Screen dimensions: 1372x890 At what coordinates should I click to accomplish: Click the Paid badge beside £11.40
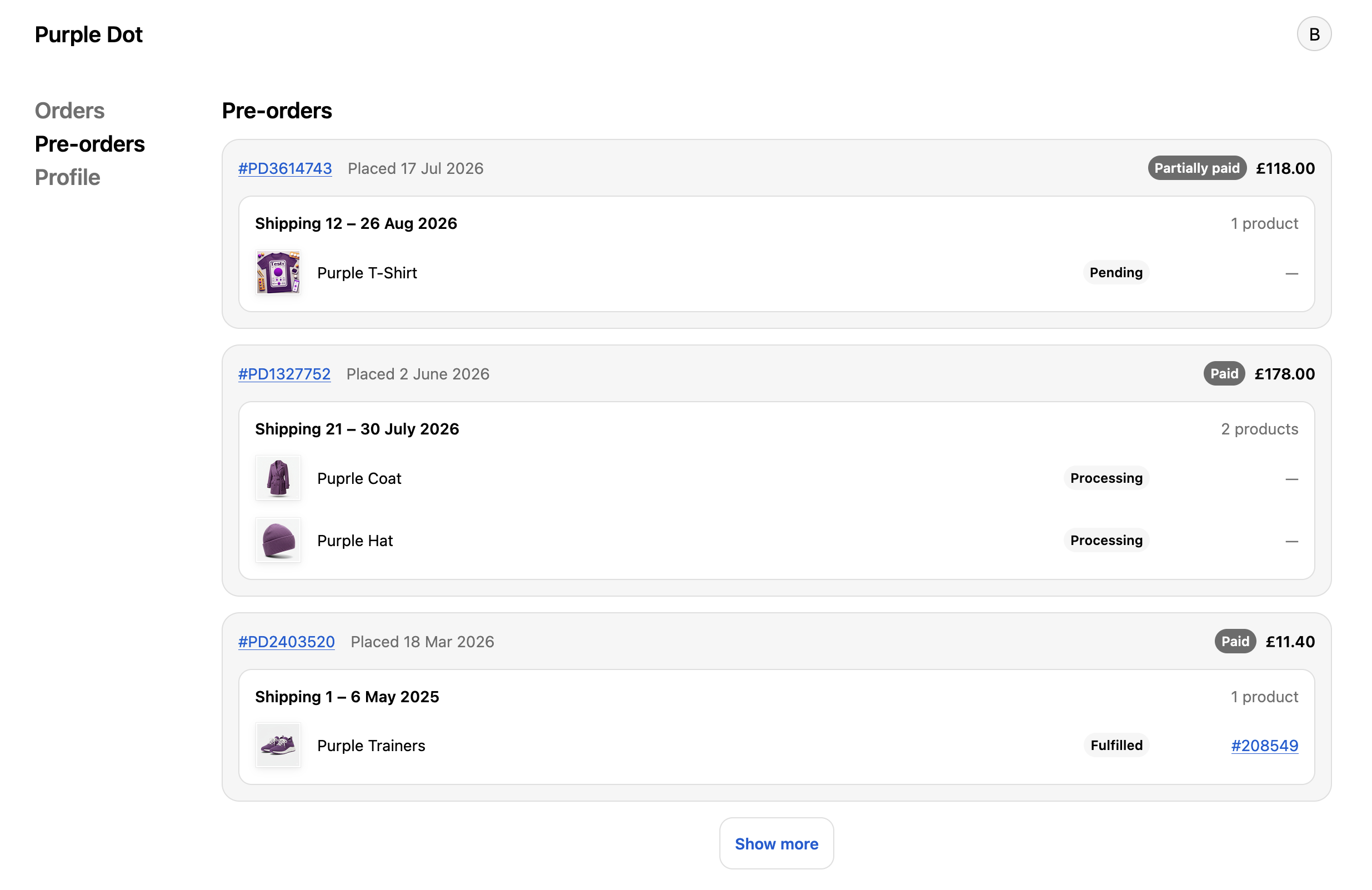click(x=1235, y=642)
